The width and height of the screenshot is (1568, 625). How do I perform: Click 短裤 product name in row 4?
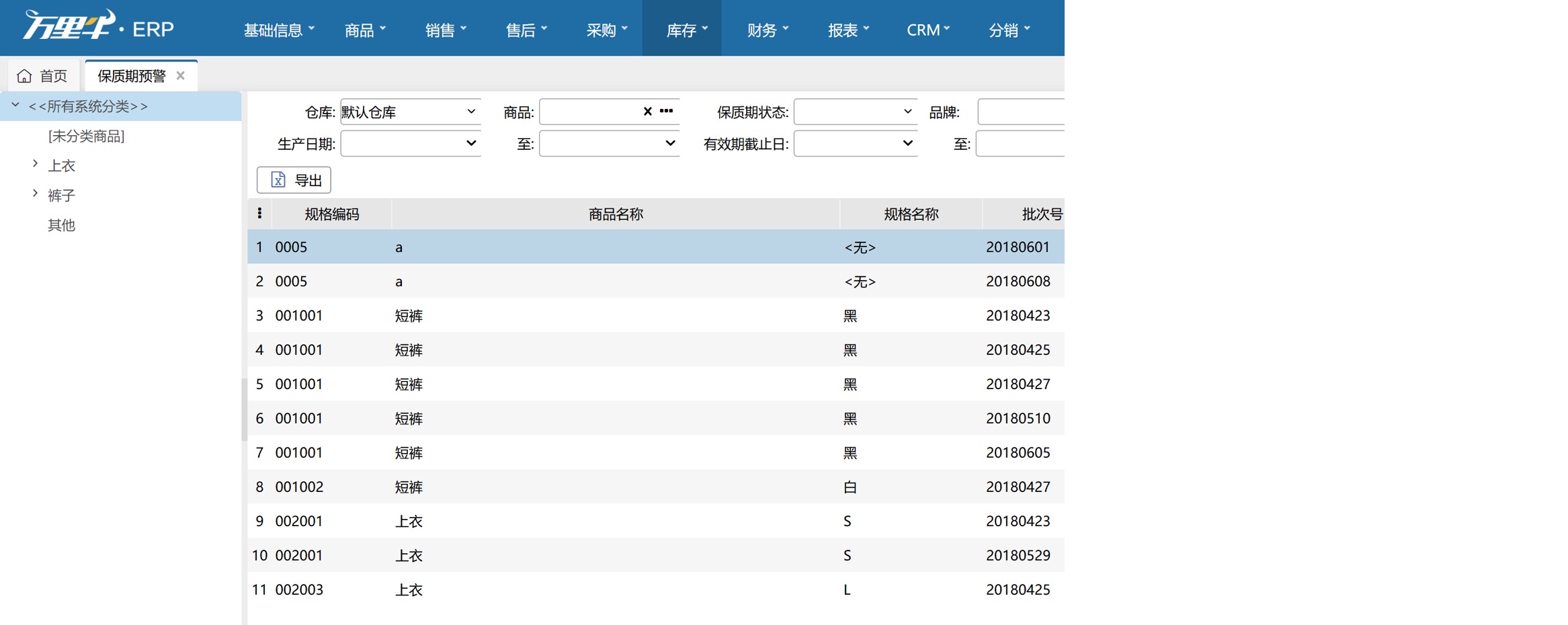[x=409, y=349]
